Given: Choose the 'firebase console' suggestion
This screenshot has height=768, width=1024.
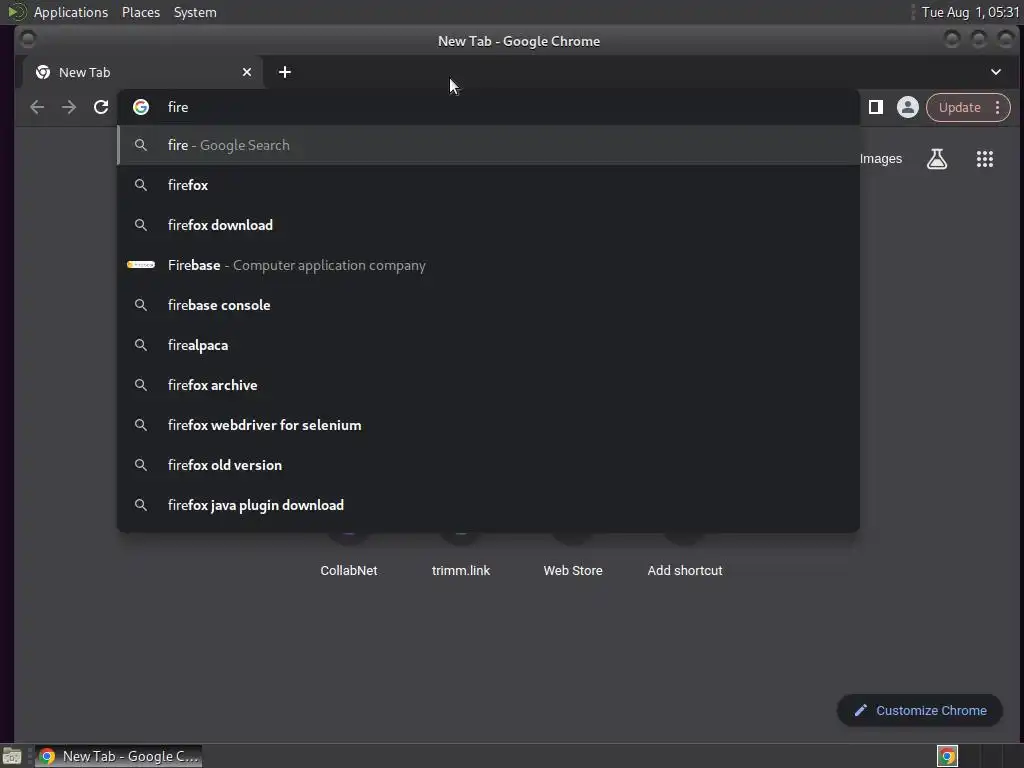Looking at the screenshot, I should point(488,305).
